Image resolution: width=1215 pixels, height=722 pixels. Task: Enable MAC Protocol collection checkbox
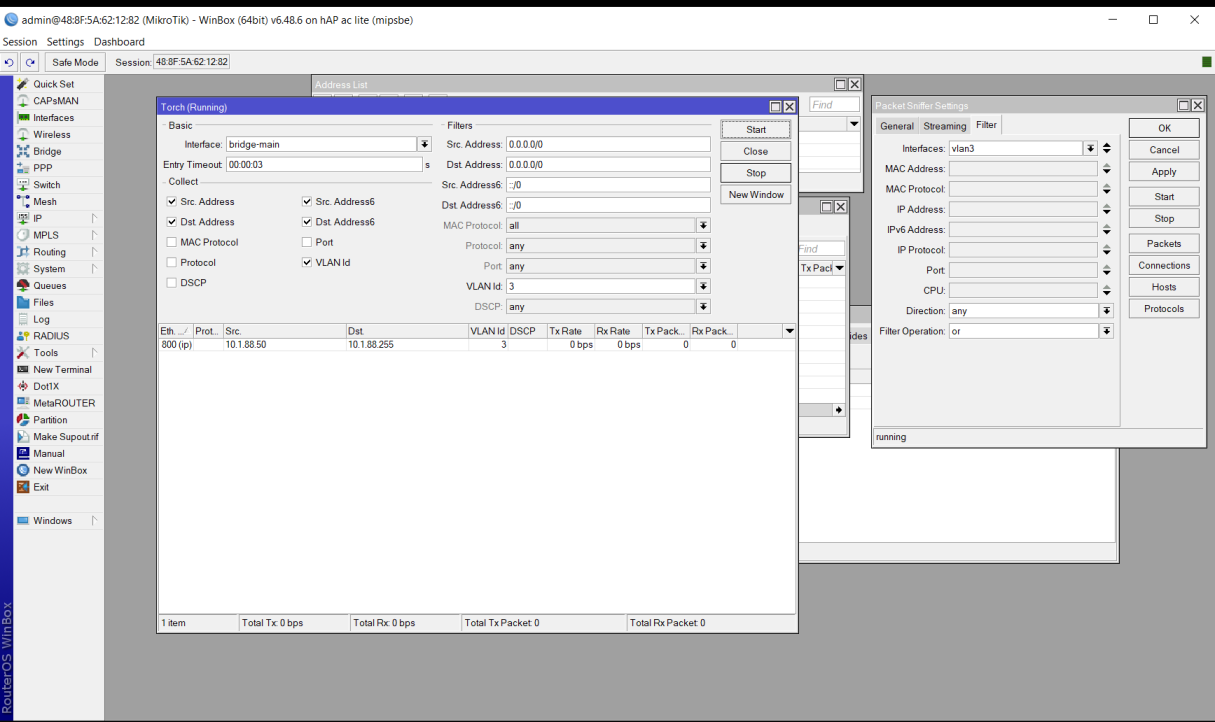pyautogui.click(x=172, y=242)
